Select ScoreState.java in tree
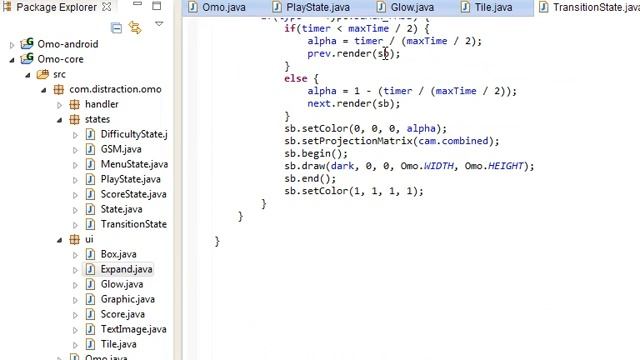This screenshot has height=360, width=640. (133, 194)
